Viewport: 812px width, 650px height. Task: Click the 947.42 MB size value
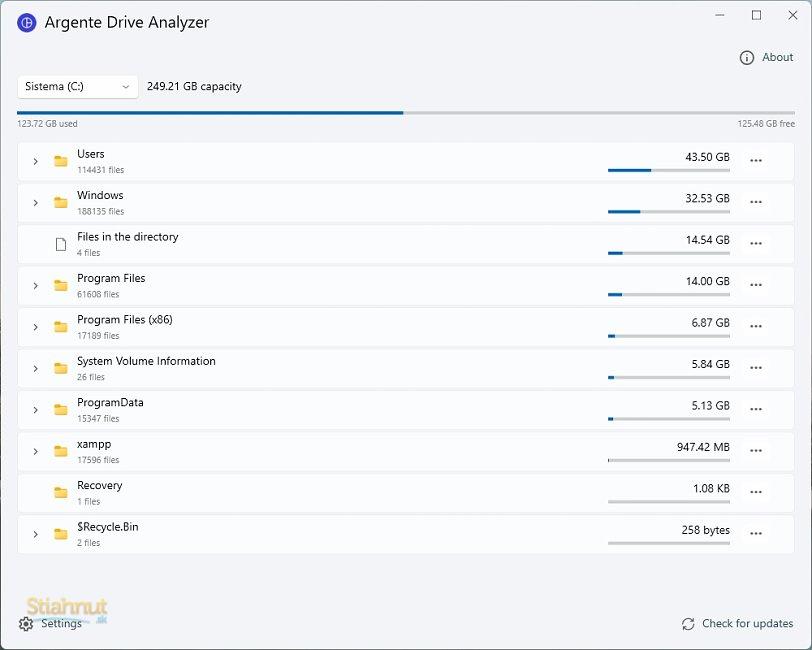pyautogui.click(x=703, y=447)
